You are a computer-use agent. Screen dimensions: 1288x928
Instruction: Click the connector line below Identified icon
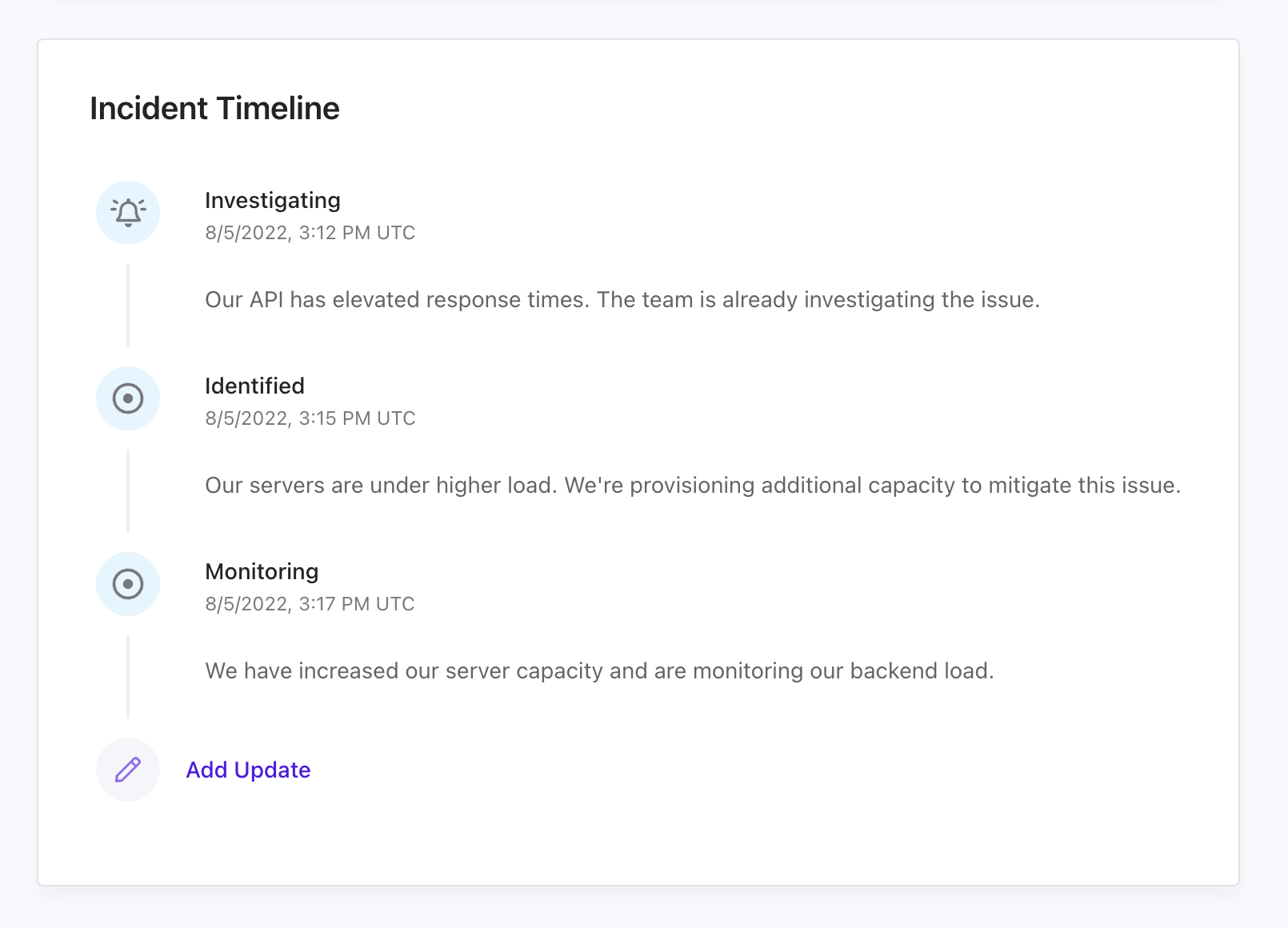[128, 491]
